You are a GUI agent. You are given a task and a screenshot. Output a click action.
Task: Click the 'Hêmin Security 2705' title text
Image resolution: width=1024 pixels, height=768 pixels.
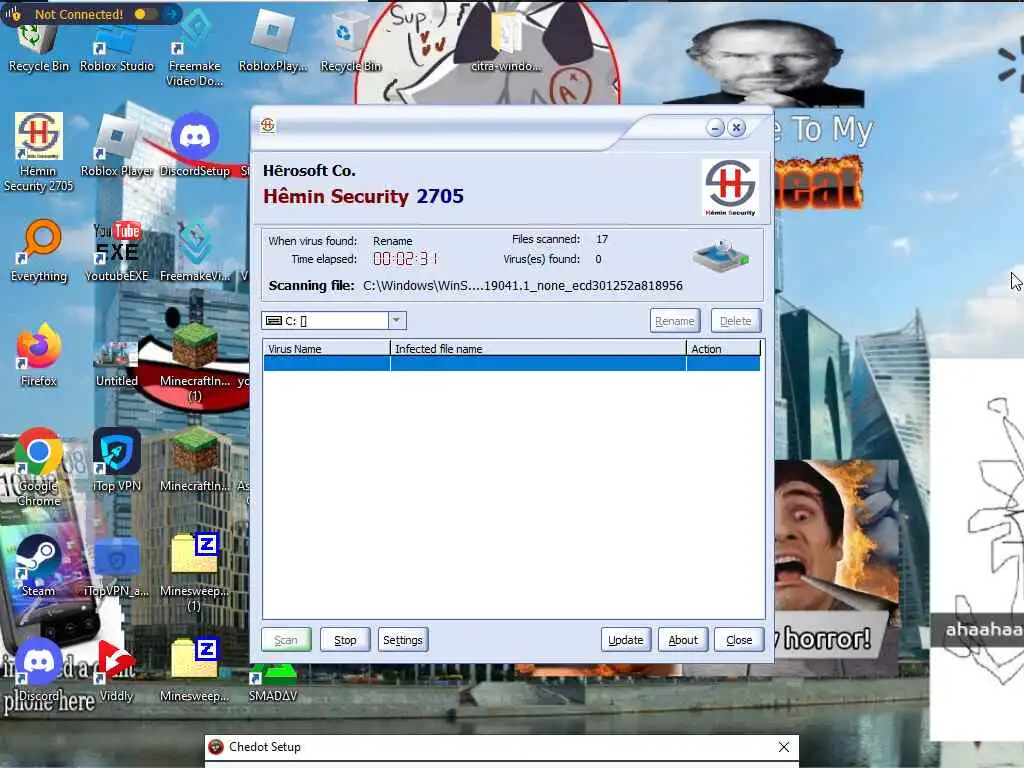coord(363,196)
